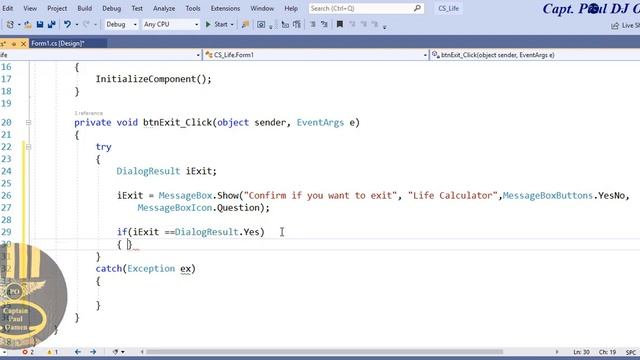Click the red error count indicator

(28, 352)
